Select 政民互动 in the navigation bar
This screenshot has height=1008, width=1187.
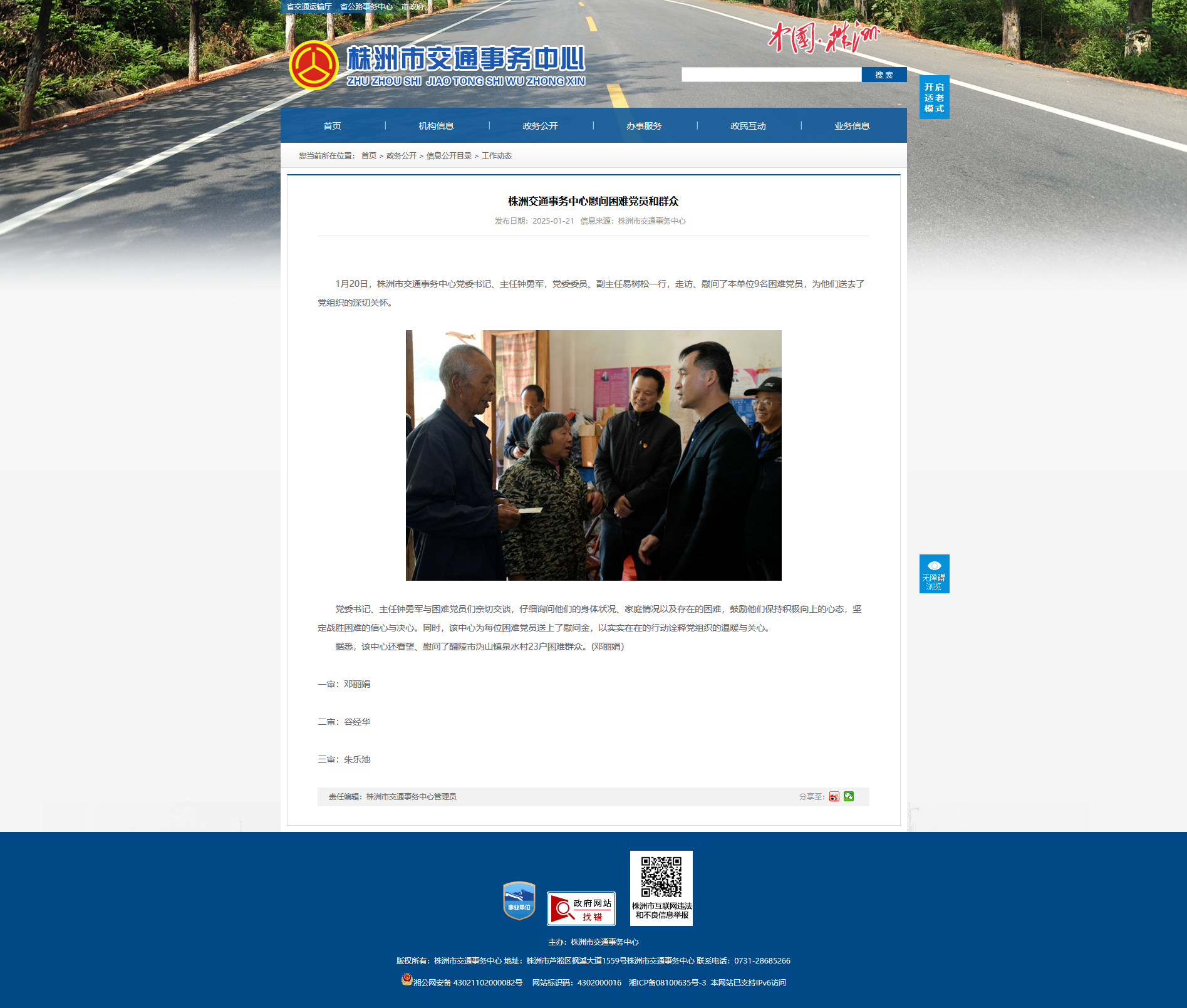748,126
